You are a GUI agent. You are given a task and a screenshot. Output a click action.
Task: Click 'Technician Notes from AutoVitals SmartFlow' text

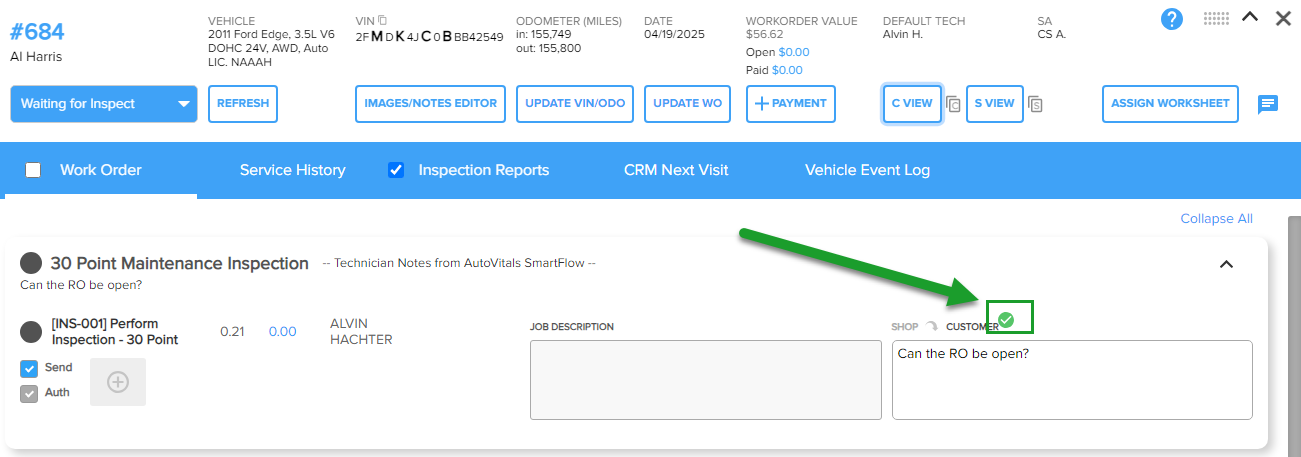459,263
